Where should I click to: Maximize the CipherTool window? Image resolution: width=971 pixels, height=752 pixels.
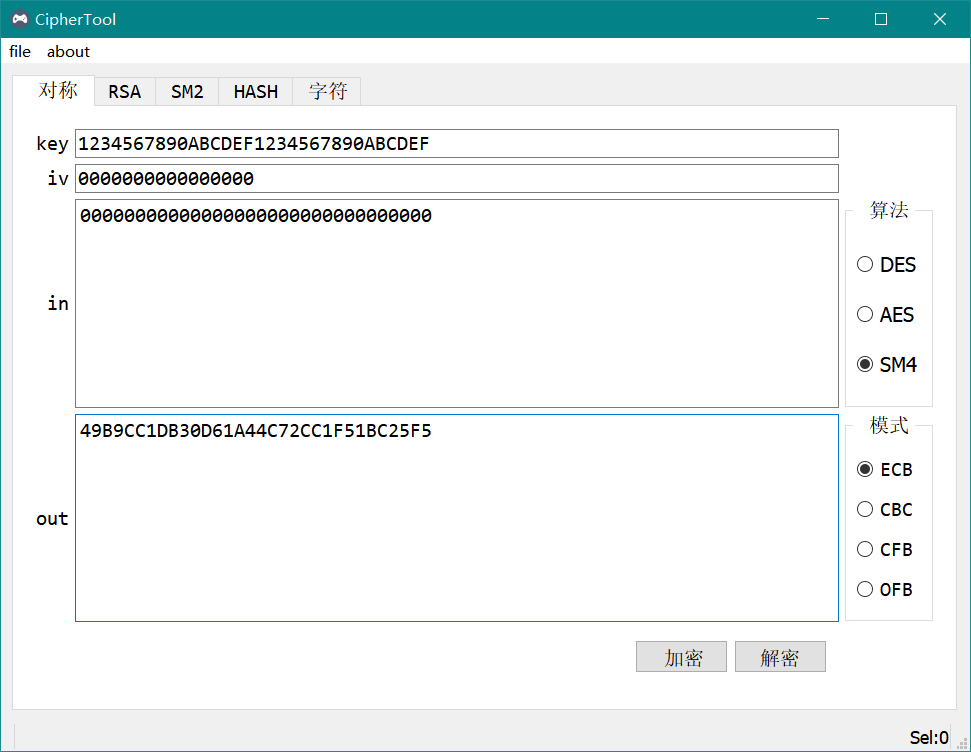point(881,19)
